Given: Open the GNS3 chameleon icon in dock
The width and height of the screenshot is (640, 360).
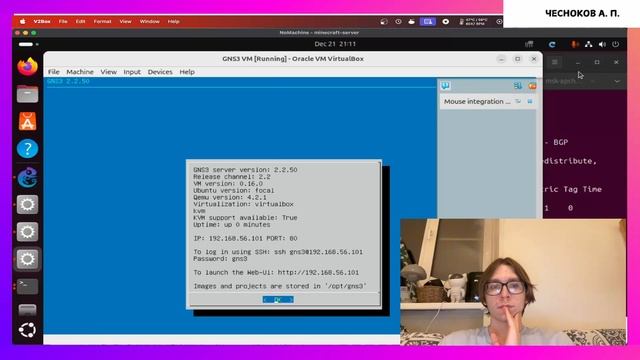Looking at the screenshot, I should (27, 177).
